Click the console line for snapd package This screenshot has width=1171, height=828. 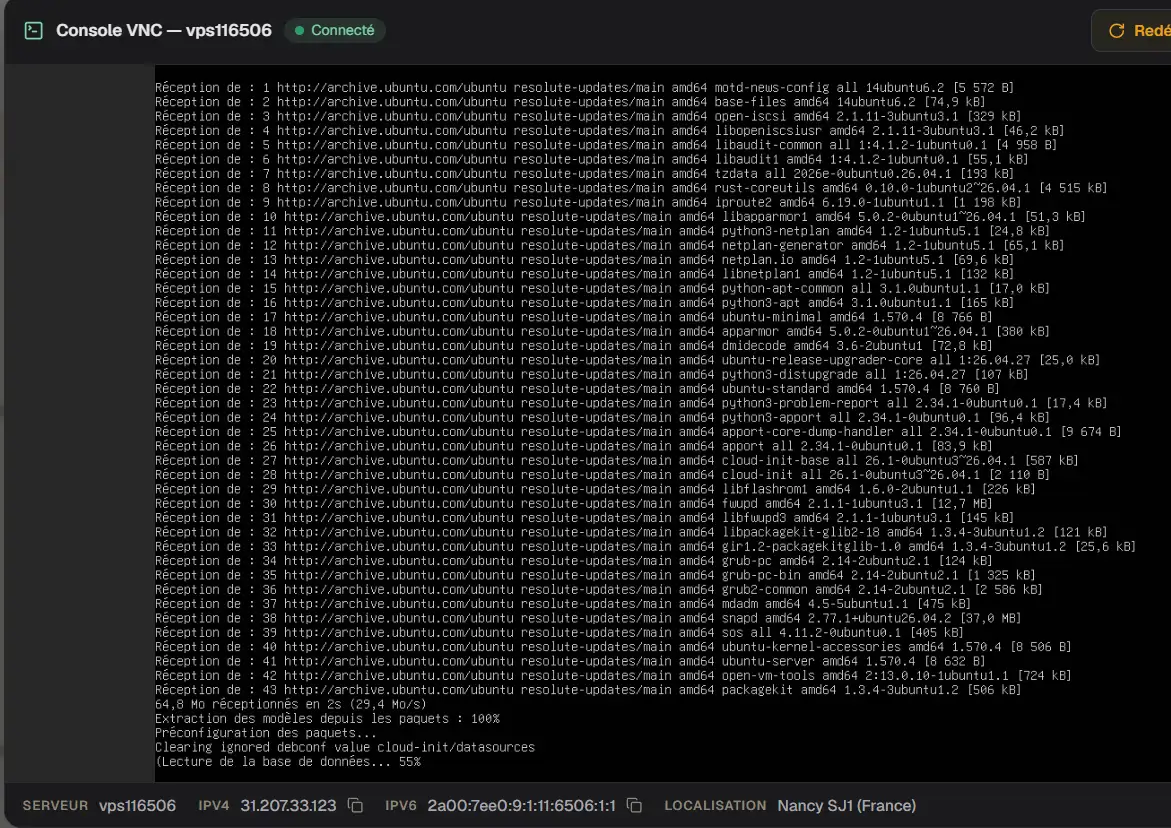pos(588,618)
